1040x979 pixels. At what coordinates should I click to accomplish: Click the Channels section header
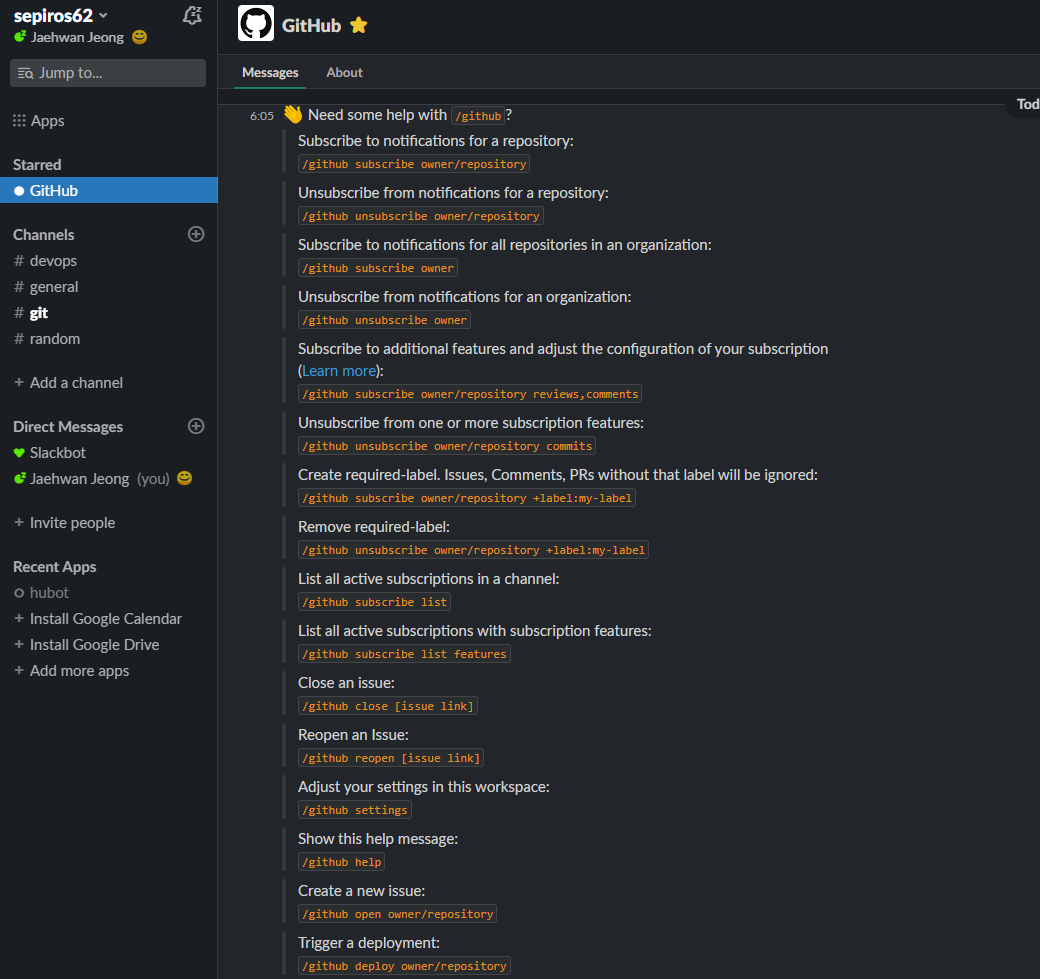pyautogui.click(x=44, y=235)
